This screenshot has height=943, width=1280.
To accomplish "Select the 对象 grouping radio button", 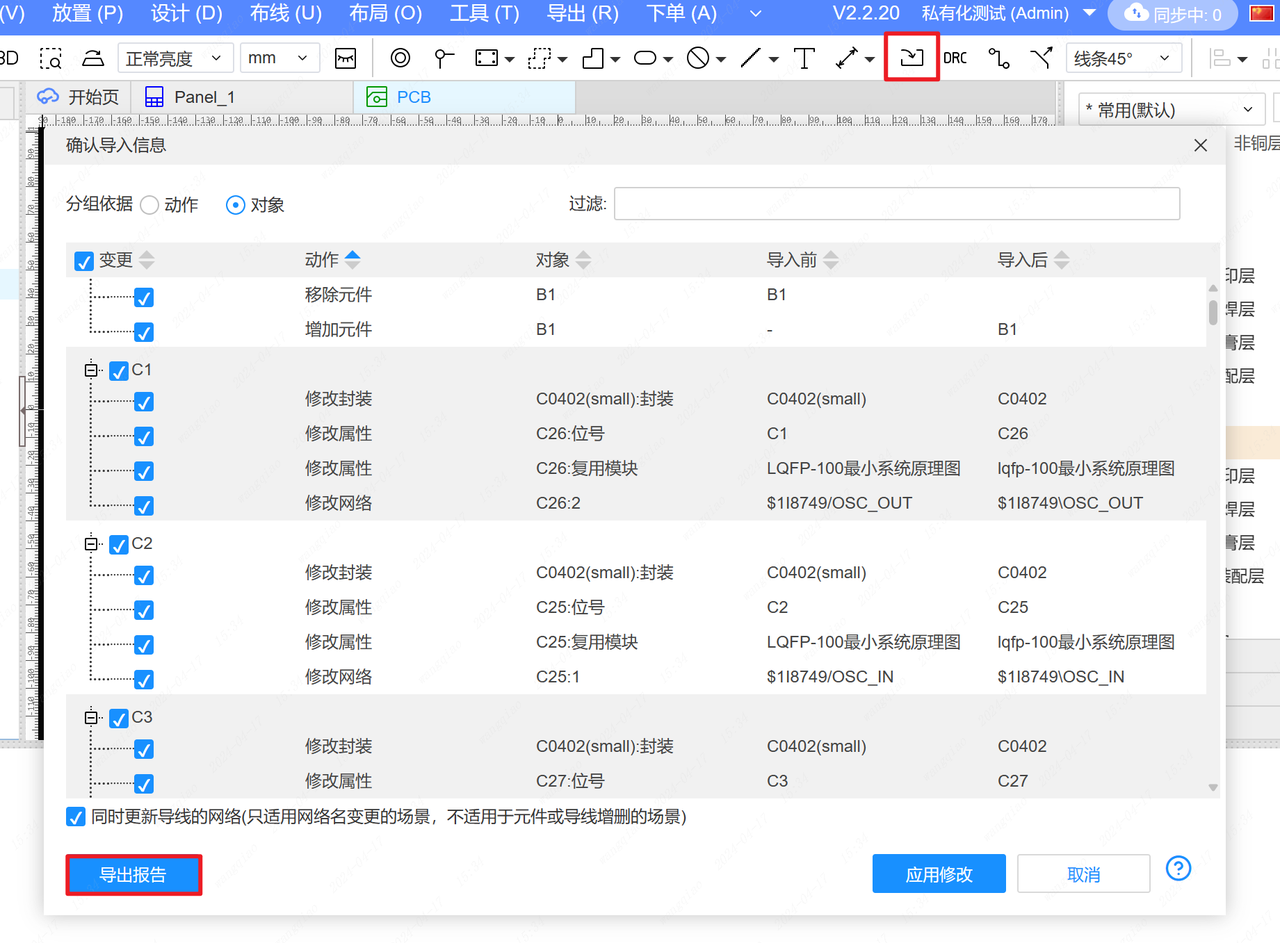I will (x=236, y=205).
